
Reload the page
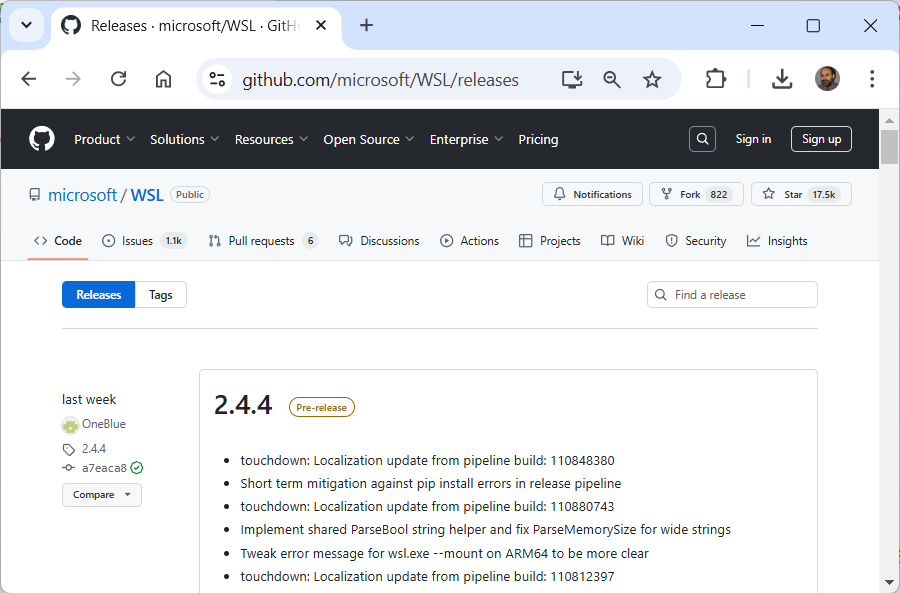[x=118, y=79]
